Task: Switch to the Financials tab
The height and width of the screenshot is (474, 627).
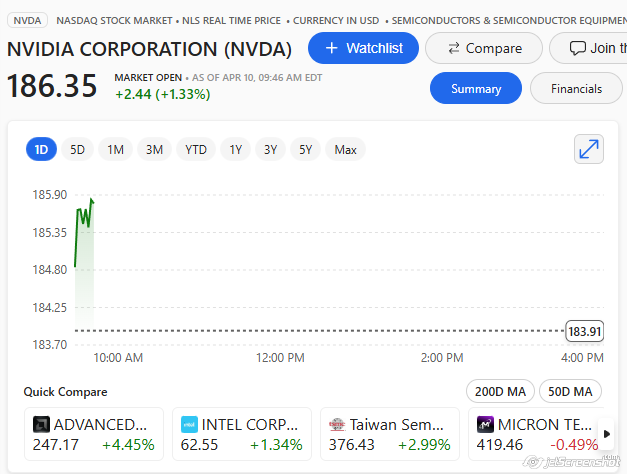Action: pyautogui.click(x=576, y=88)
